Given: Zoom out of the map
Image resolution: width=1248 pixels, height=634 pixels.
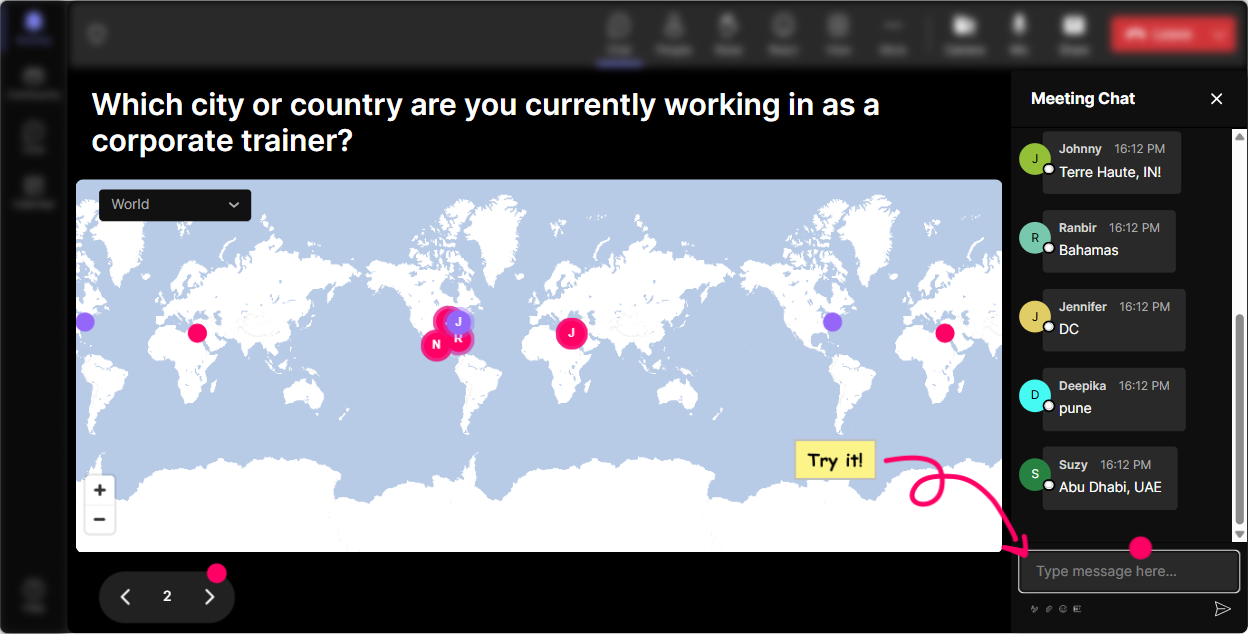Looking at the screenshot, I should tap(99, 519).
